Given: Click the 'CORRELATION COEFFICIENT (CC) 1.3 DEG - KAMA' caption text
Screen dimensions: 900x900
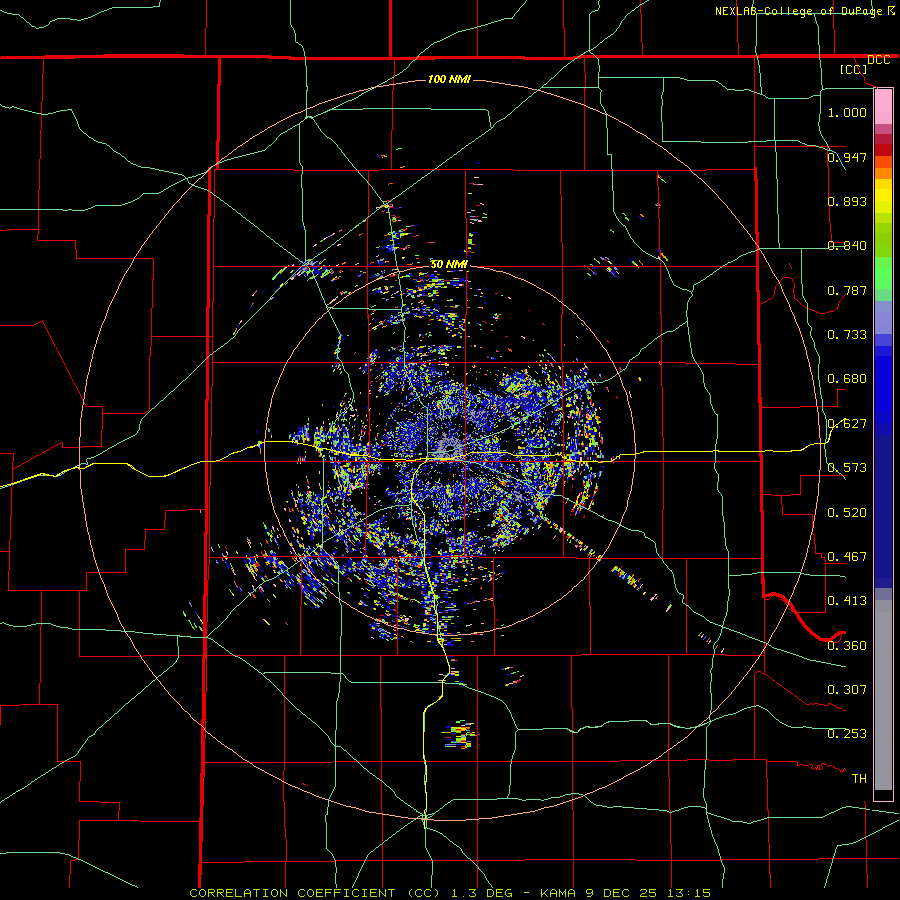Looking at the screenshot, I should click(x=383, y=893).
